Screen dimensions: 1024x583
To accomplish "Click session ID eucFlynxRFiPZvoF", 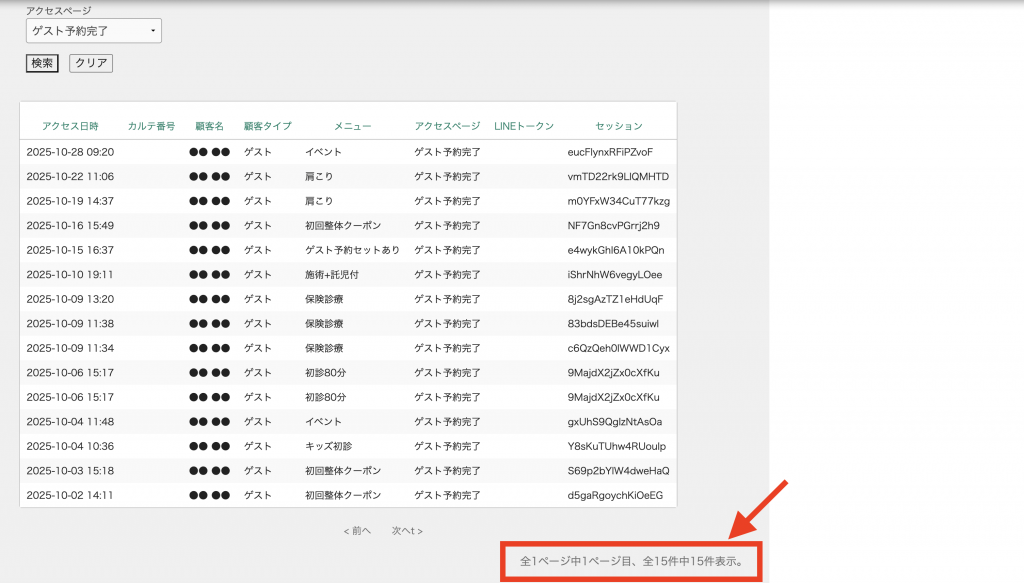I will pos(610,152).
